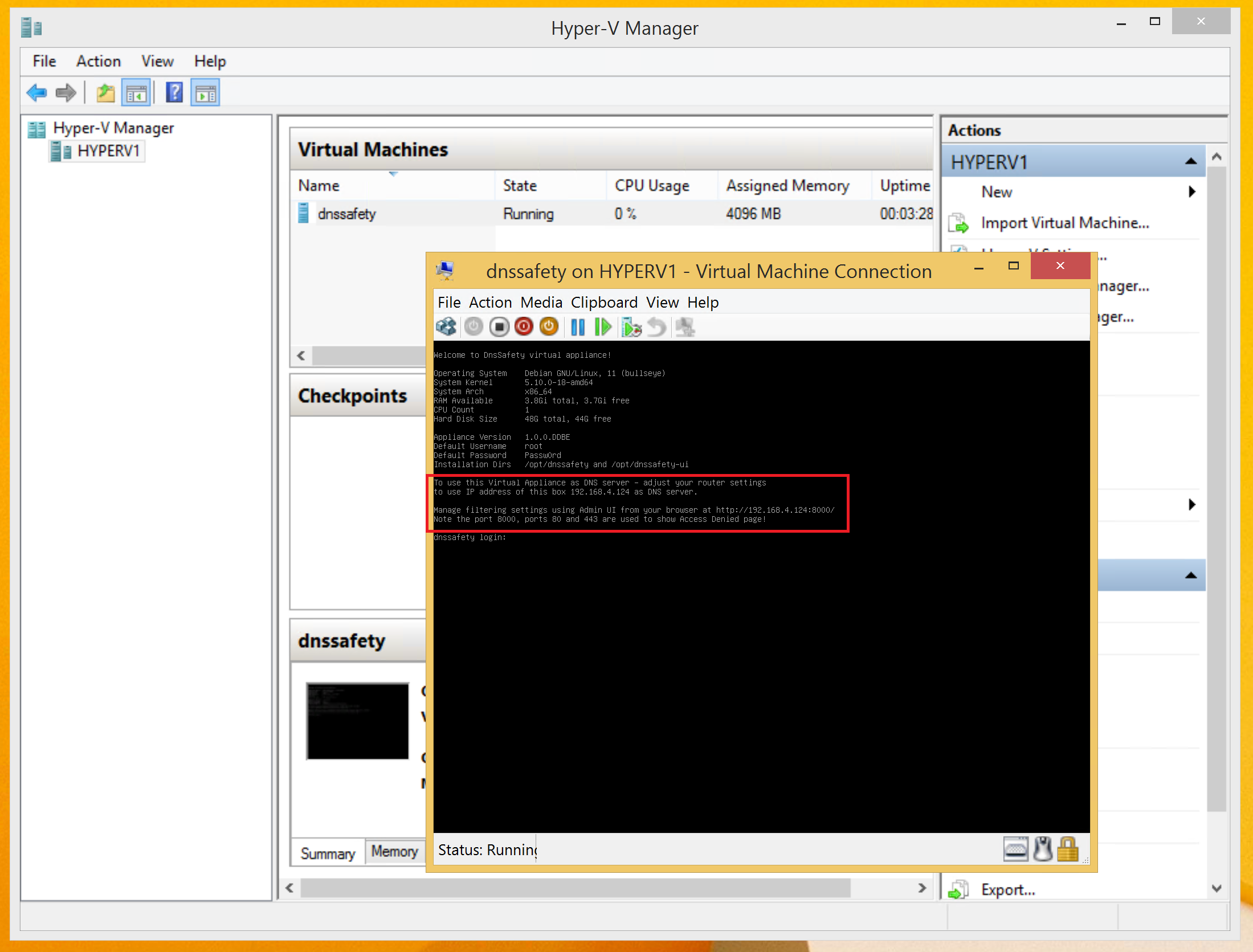Sort by CPU Usage column header

tap(662, 186)
